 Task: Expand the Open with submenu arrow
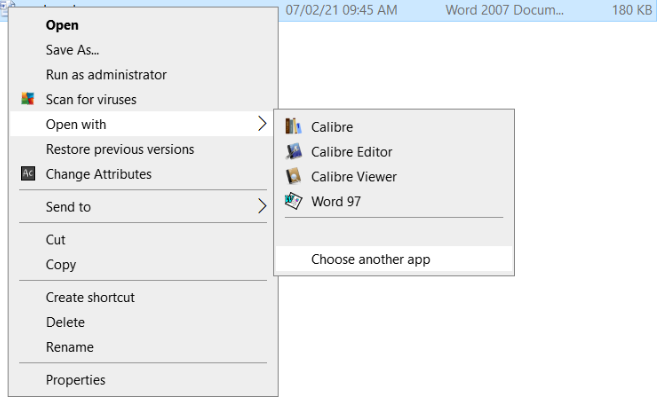pos(262,124)
